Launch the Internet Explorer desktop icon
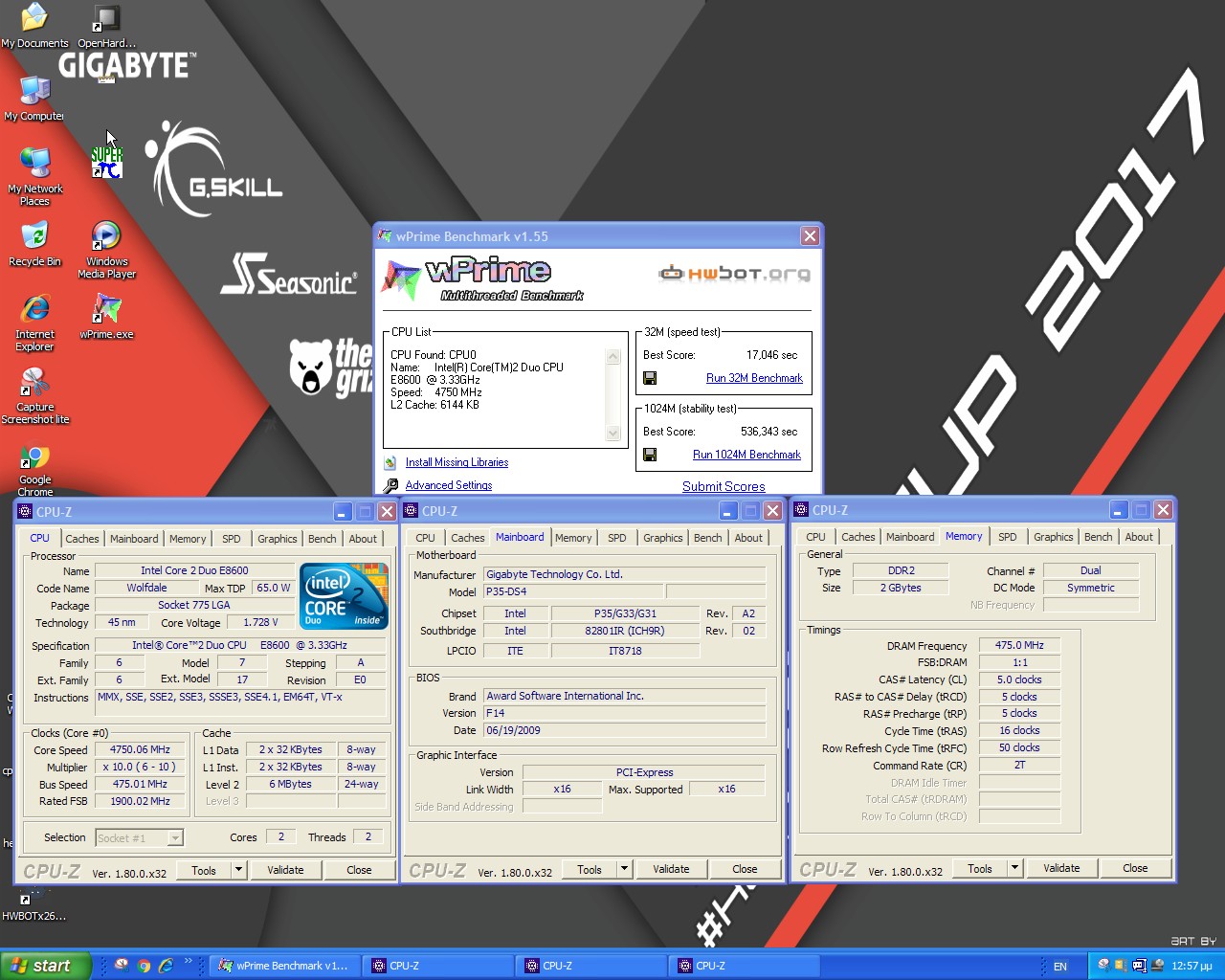This screenshot has width=1225, height=980. [x=34, y=323]
